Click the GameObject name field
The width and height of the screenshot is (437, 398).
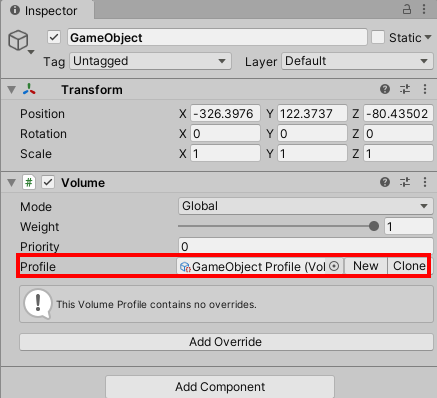pos(217,37)
